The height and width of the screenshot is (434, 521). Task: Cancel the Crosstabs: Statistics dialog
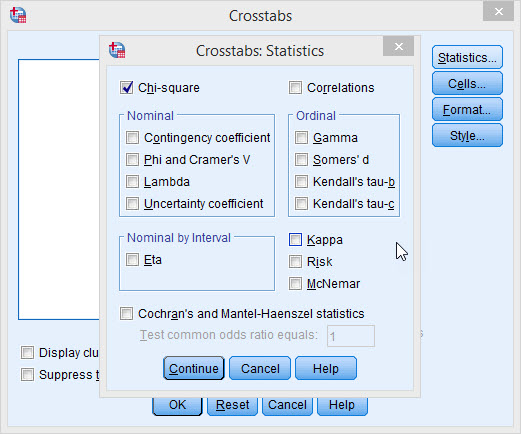(260, 368)
